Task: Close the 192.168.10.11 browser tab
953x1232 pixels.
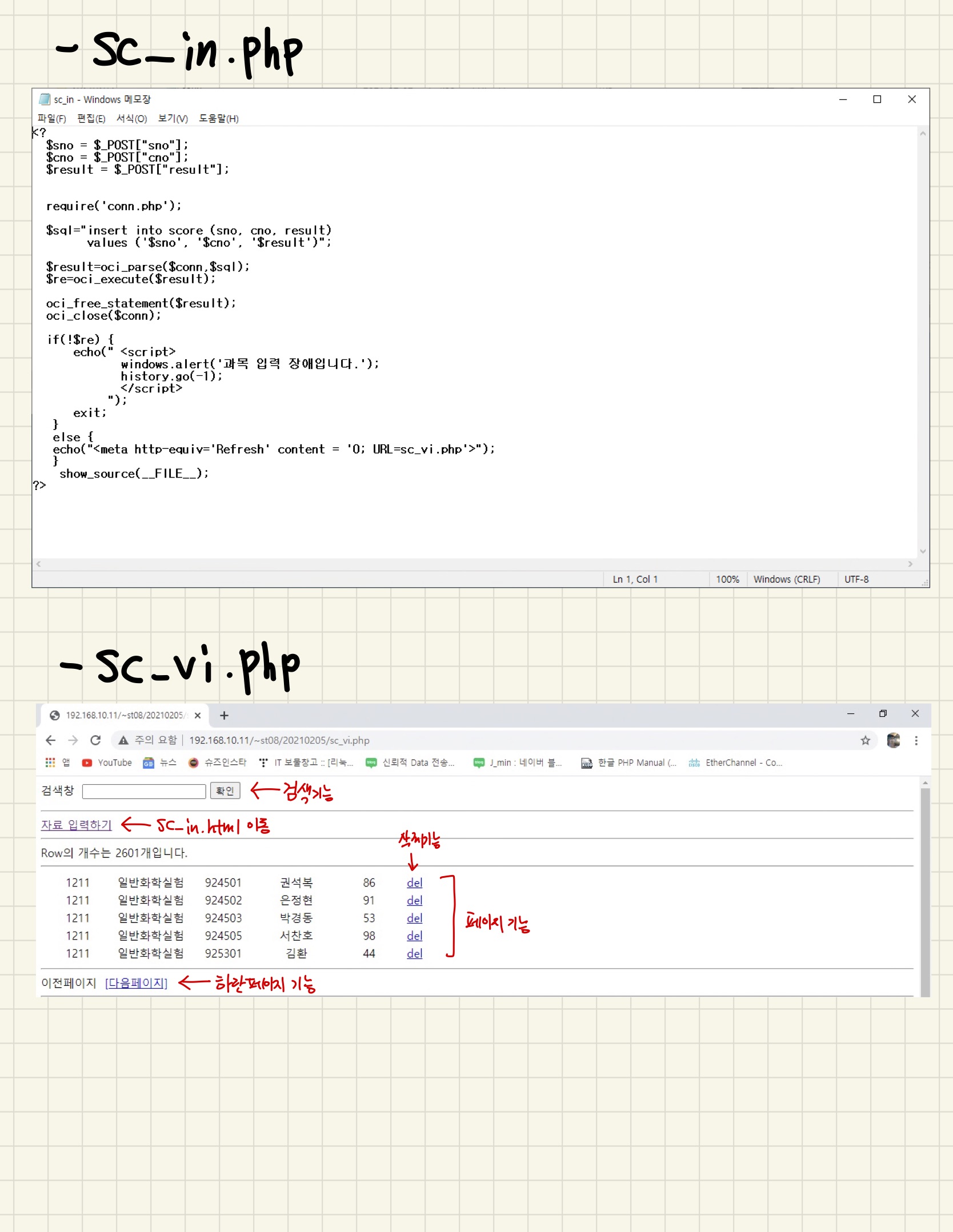Action: coord(198,715)
